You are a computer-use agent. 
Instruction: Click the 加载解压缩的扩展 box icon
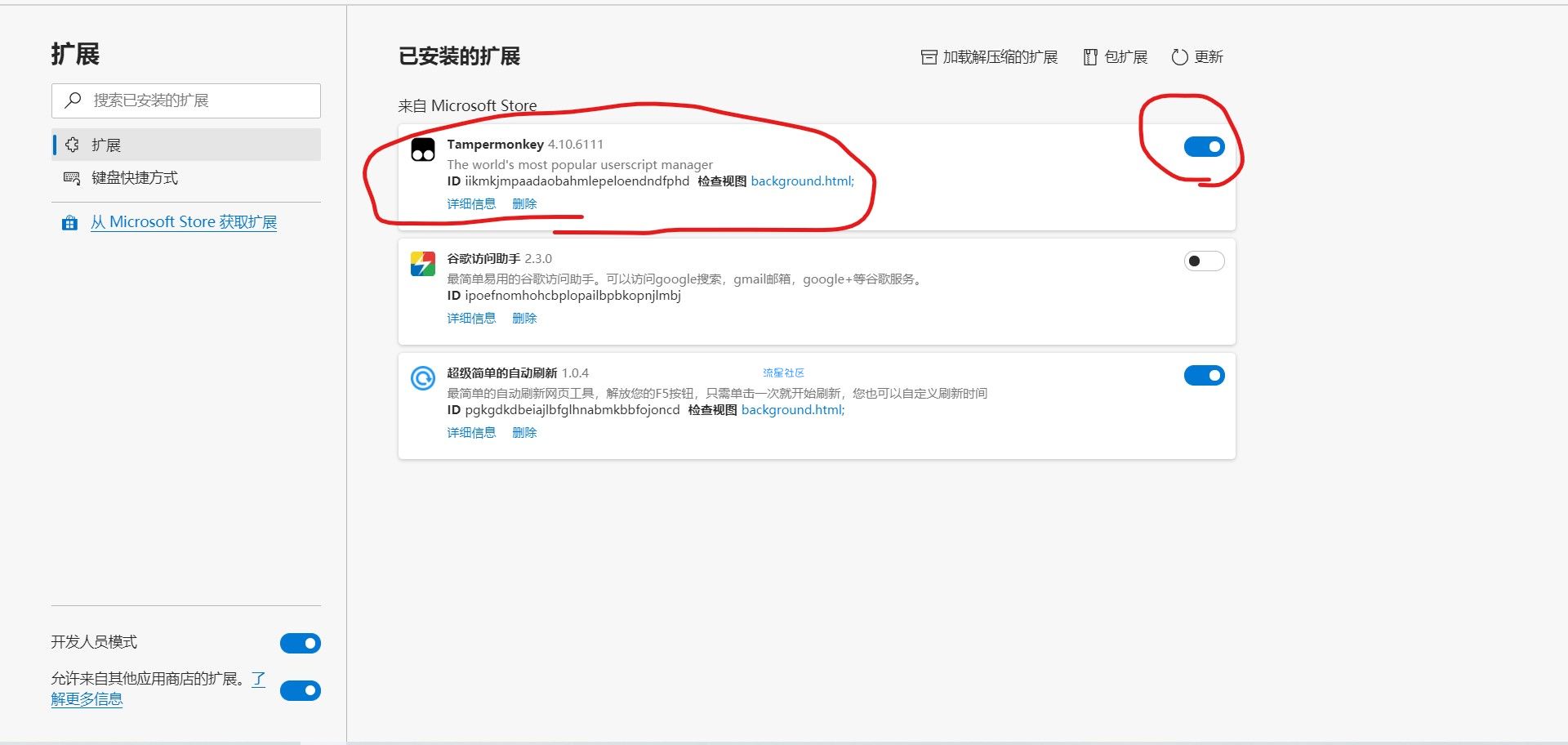click(x=929, y=57)
